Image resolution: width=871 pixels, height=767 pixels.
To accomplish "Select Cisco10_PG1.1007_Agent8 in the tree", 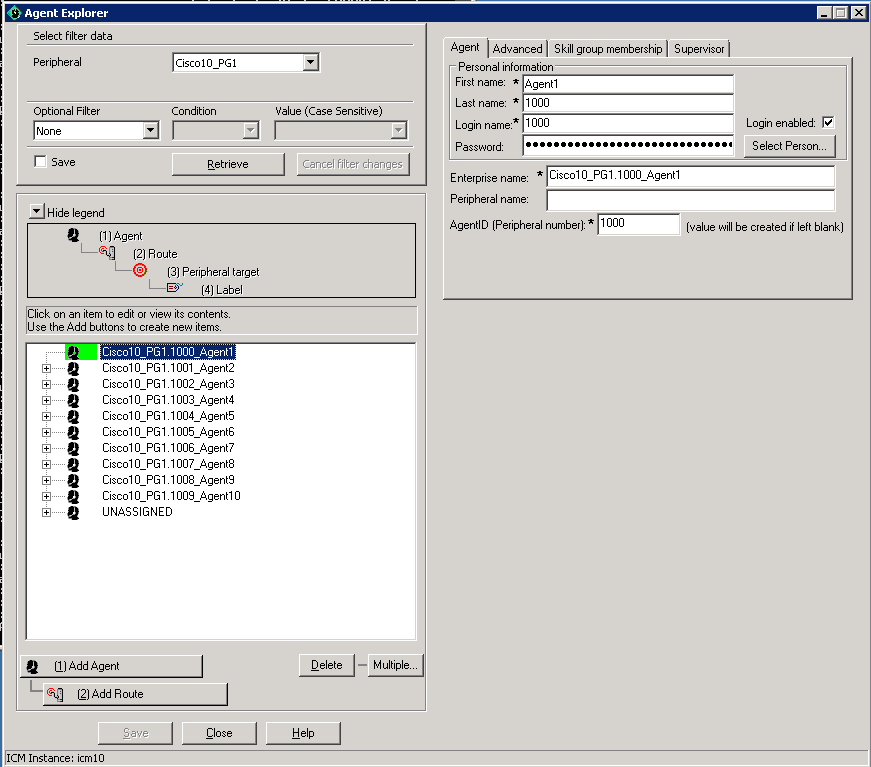I will click(x=168, y=464).
